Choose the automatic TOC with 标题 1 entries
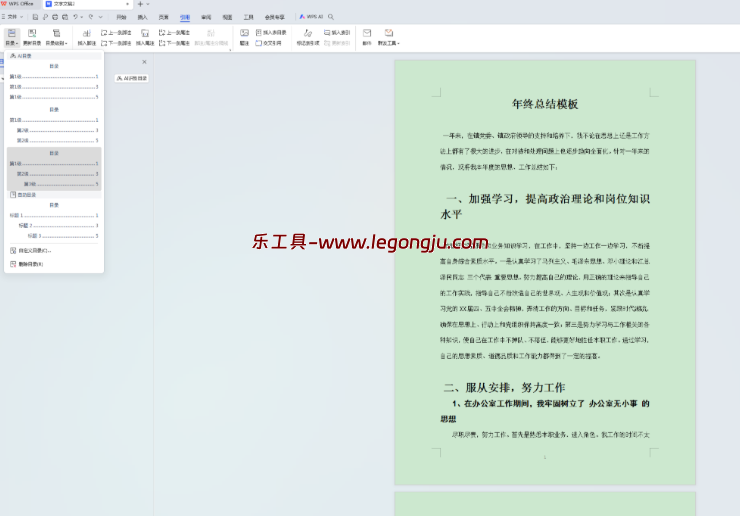The width and height of the screenshot is (740, 516). pyautogui.click(x=54, y=220)
